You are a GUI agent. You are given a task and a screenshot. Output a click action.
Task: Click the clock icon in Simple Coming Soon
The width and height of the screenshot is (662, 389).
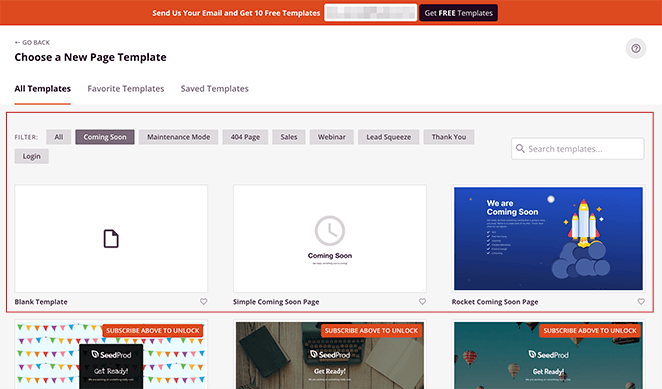click(330, 231)
